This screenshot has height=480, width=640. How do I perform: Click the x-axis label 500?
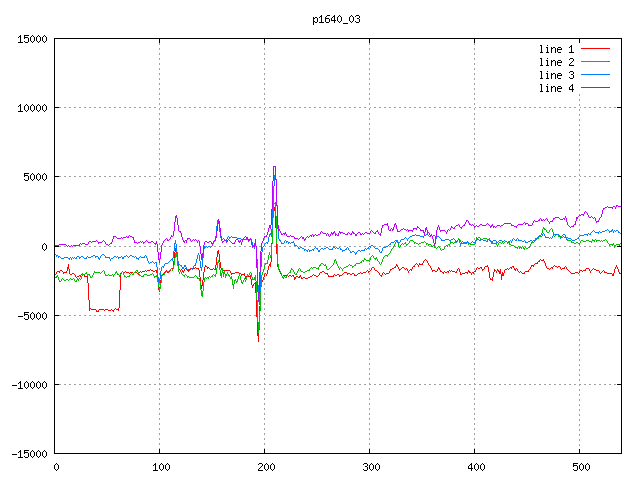click(x=581, y=467)
